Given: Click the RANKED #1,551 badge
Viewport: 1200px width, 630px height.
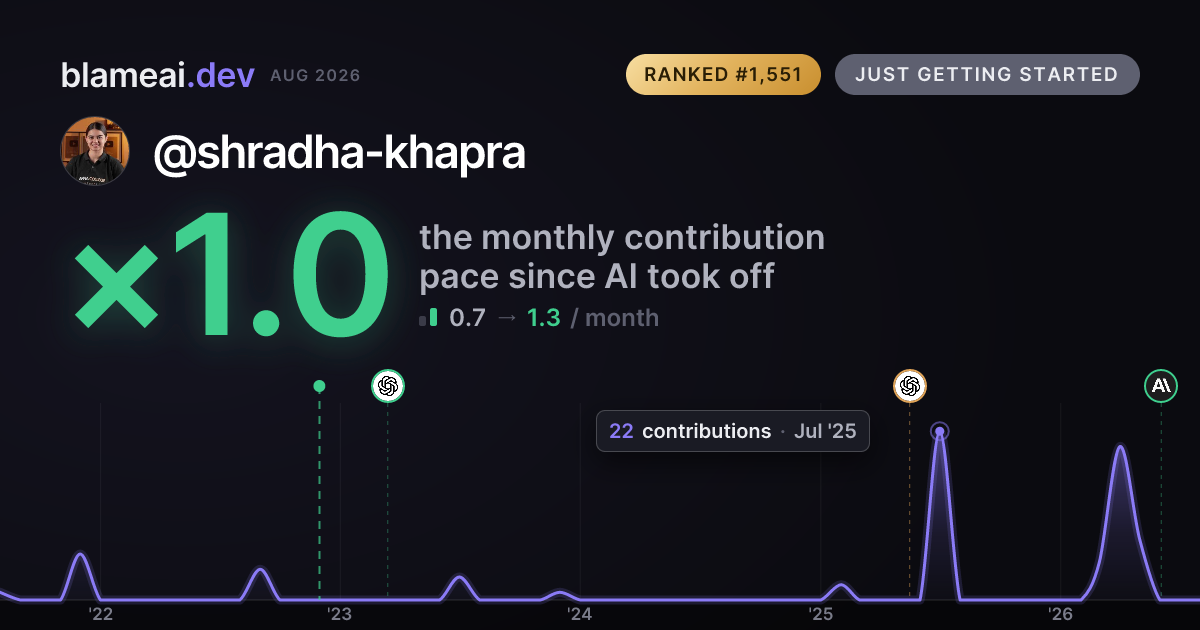Looking at the screenshot, I should click(723, 75).
